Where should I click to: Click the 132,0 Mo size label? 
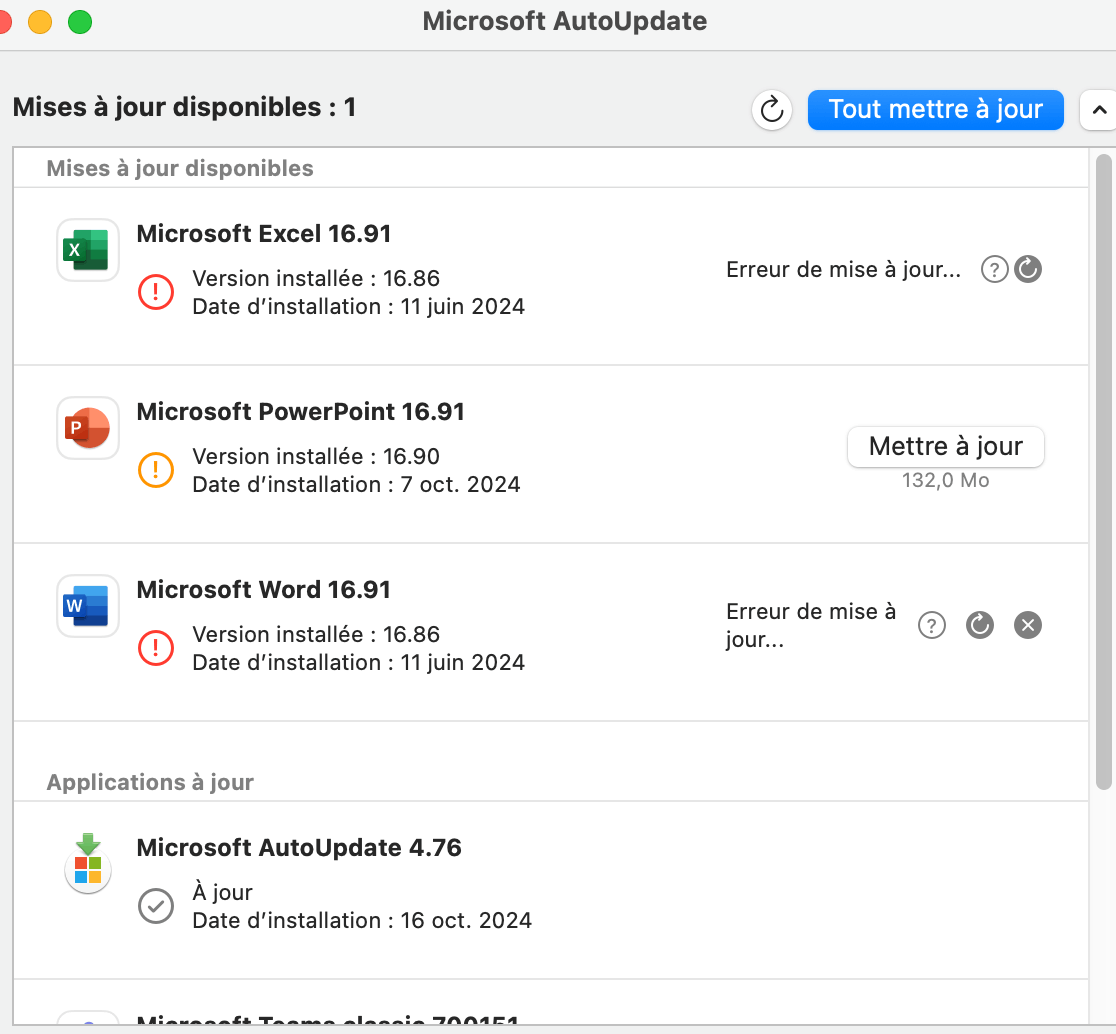click(945, 480)
